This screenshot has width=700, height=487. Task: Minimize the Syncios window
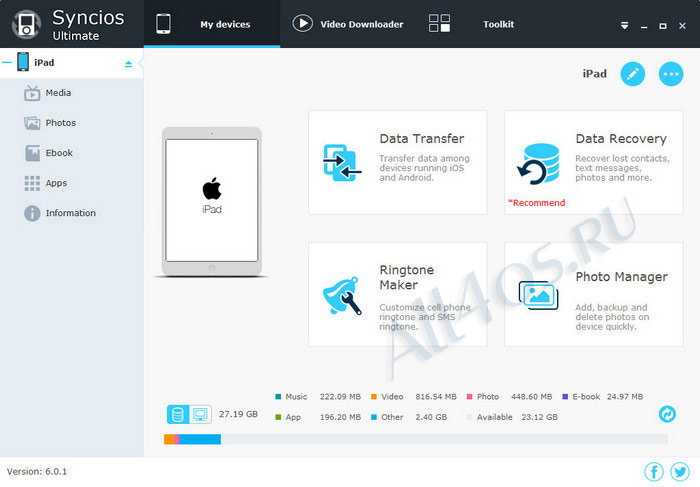point(644,27)
